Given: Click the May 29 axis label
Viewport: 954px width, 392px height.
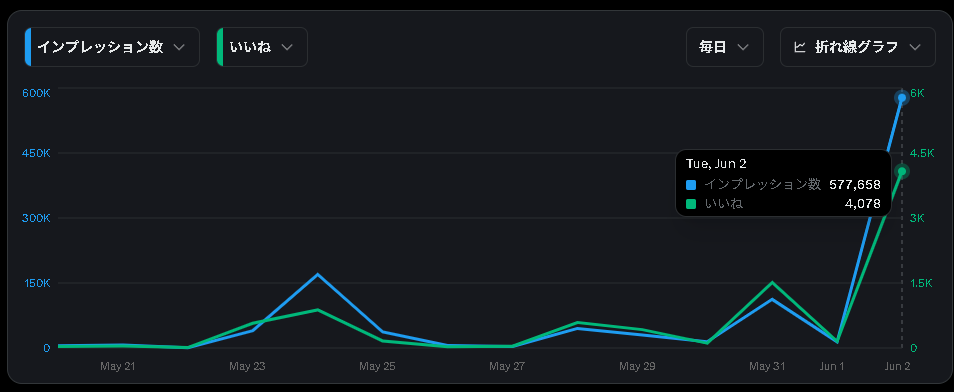Looking at the screenshot, I should [637, 366].
